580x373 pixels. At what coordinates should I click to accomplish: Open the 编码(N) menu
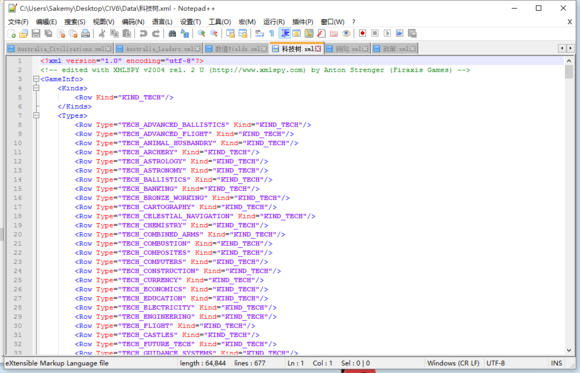[133, 22]
